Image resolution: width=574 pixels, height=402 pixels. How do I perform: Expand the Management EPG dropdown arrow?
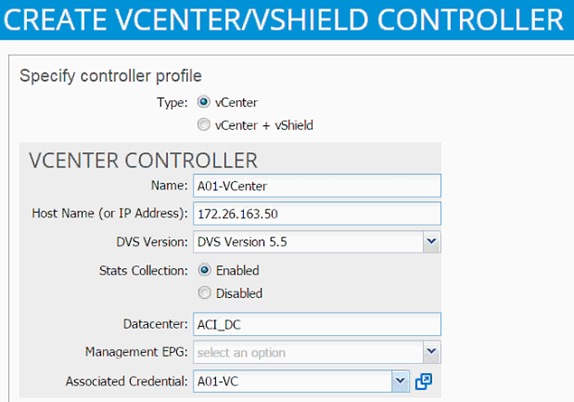pos(432,352)
